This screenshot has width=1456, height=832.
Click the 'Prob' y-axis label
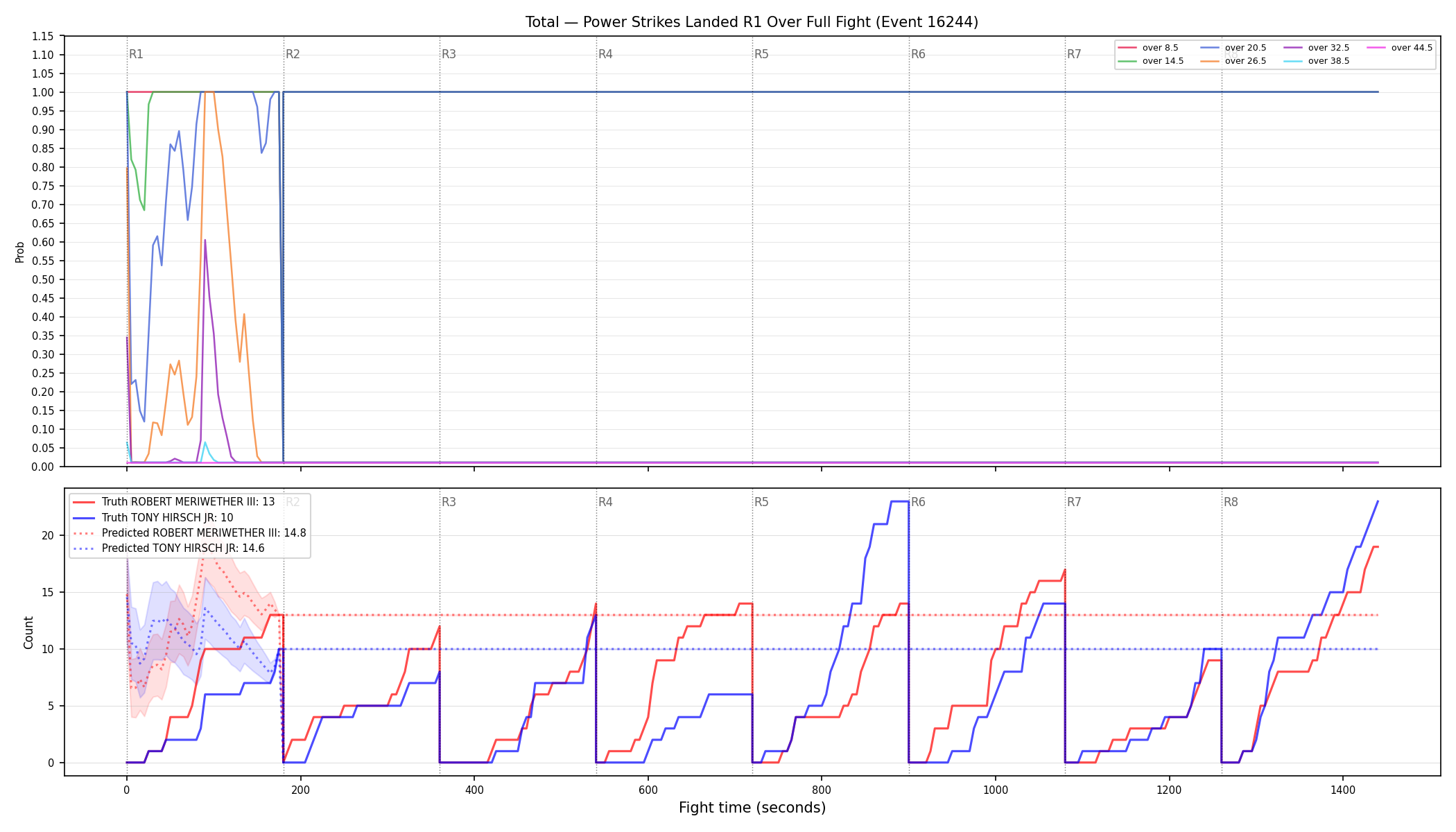point(20,252)
